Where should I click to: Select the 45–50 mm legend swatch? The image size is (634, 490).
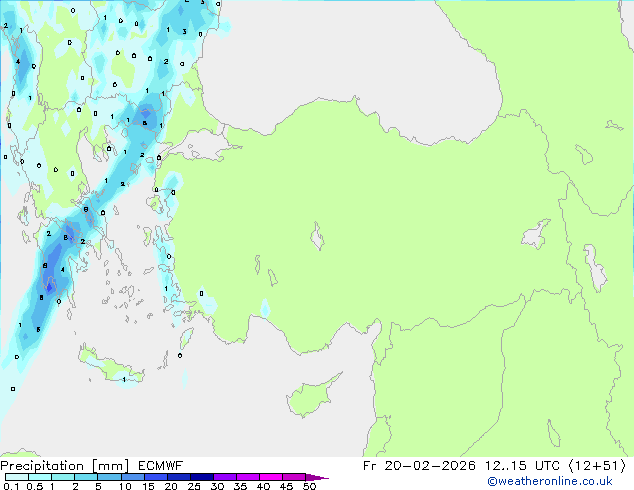click(x=294, y=477)
